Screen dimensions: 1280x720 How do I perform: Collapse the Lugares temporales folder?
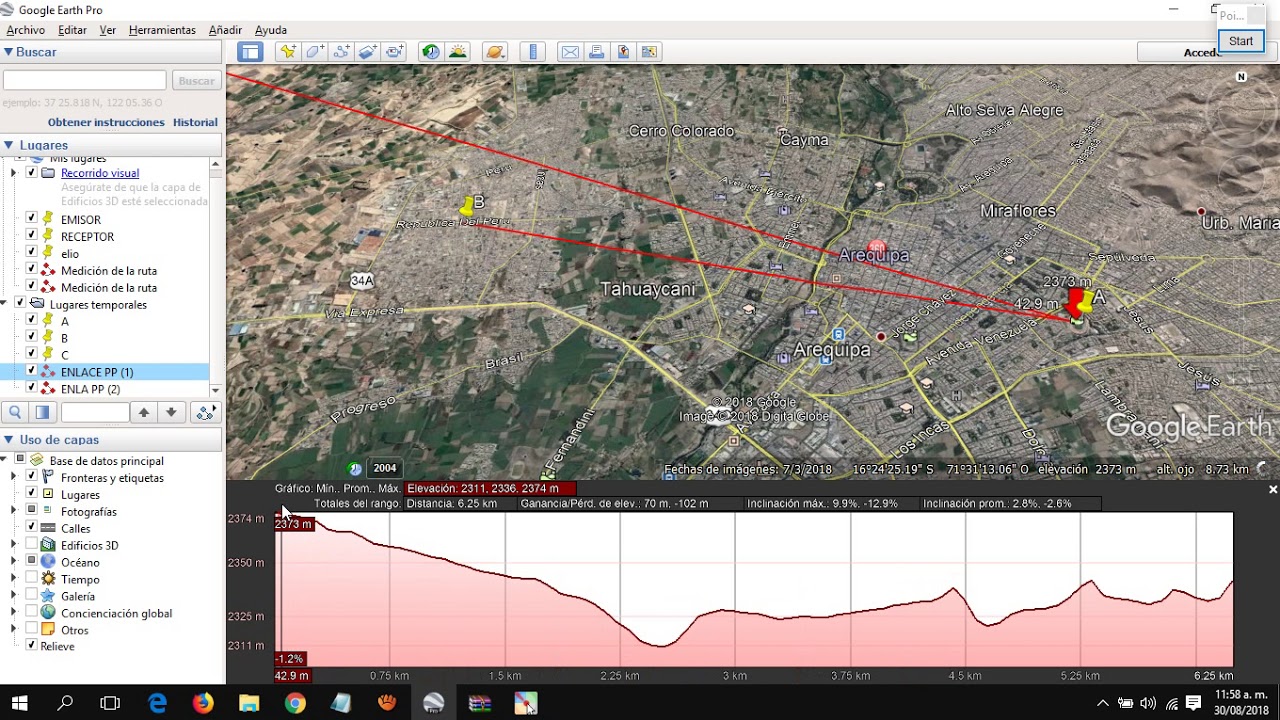pyautogui.click(x=5, y=304)
